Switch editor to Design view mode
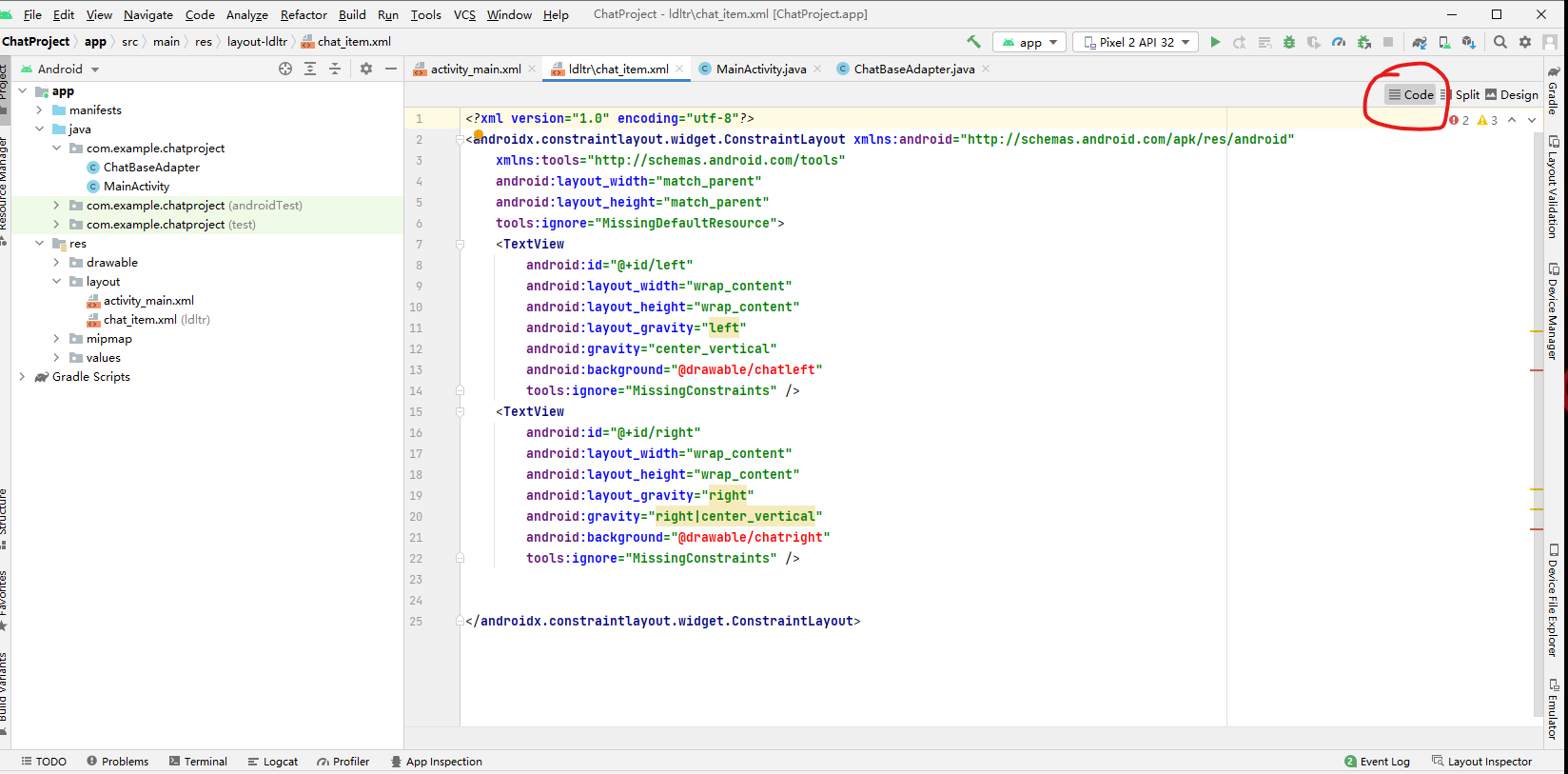The height and width of the screenshot is (774, 1568). tap(1512, 94)
